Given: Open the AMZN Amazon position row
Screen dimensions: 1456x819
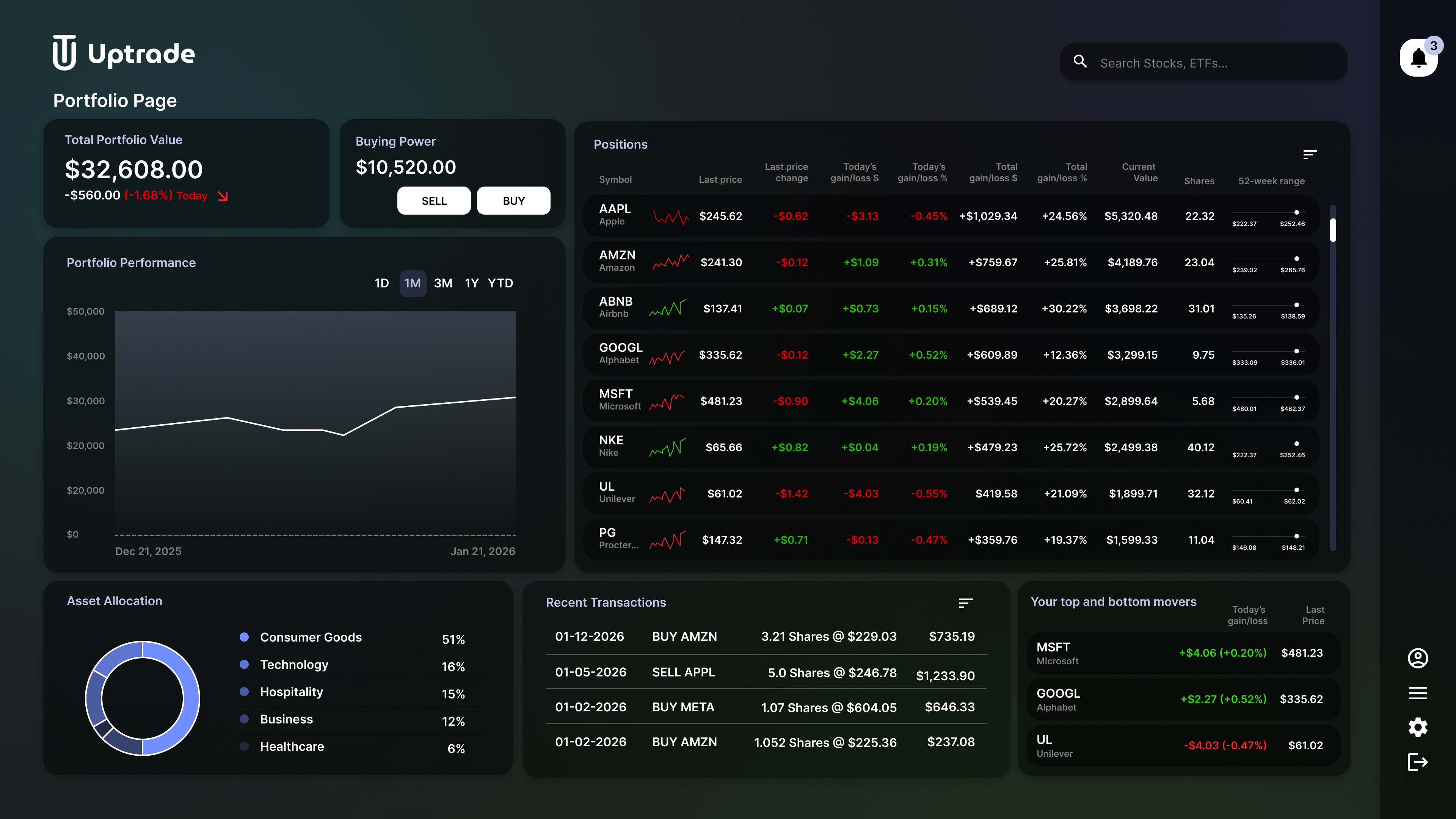Looking at the screenshot, I should (x=951, y=262).
